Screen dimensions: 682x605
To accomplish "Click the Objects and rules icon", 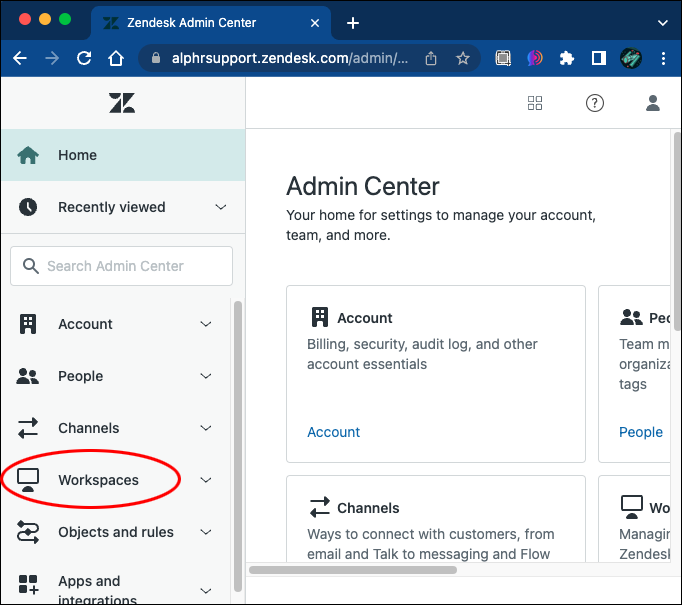I will point(28,532).
